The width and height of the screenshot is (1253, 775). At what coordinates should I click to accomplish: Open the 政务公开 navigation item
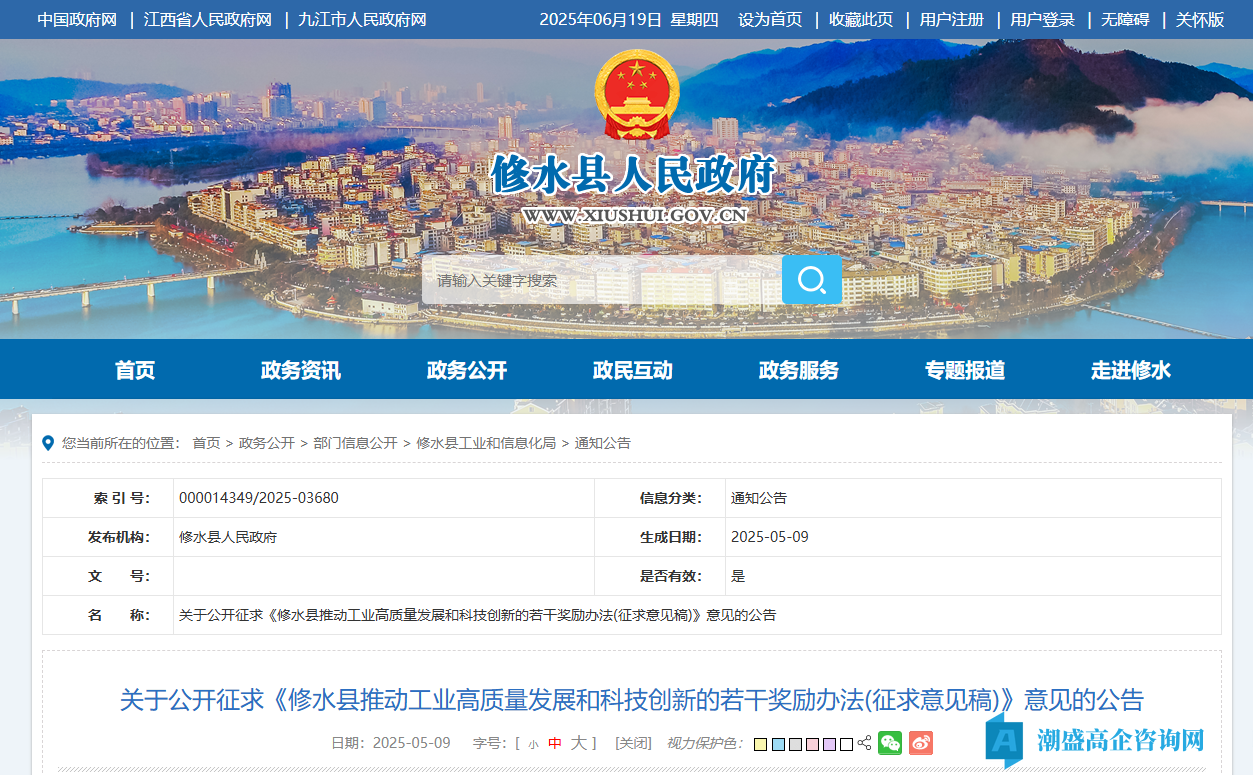(467, 370)
